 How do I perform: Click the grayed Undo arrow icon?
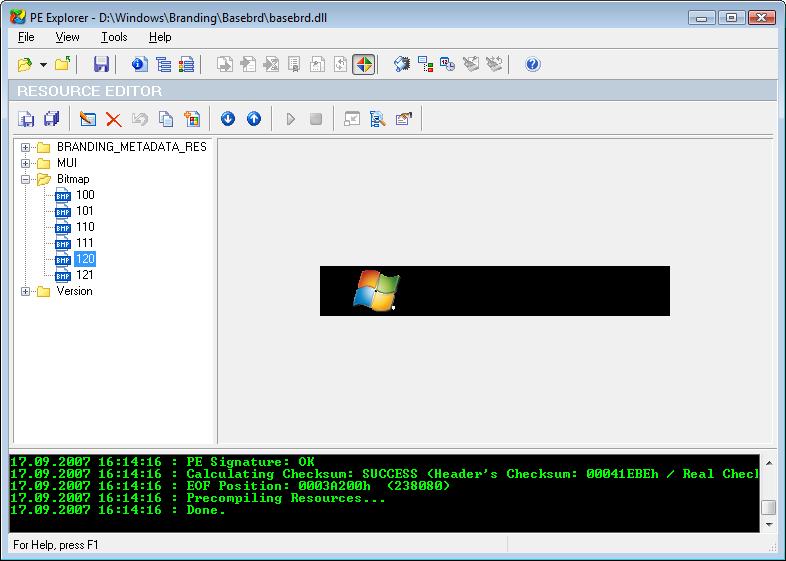(x=140, y=119)
